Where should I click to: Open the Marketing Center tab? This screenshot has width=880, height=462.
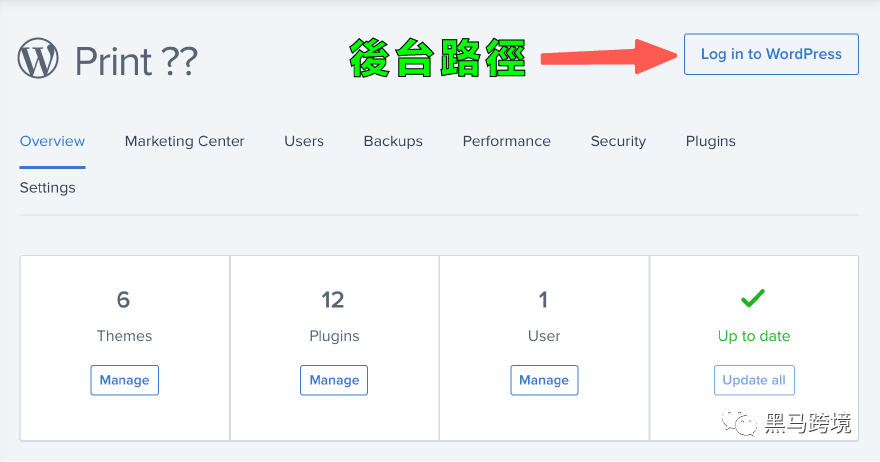pos(185,141)
